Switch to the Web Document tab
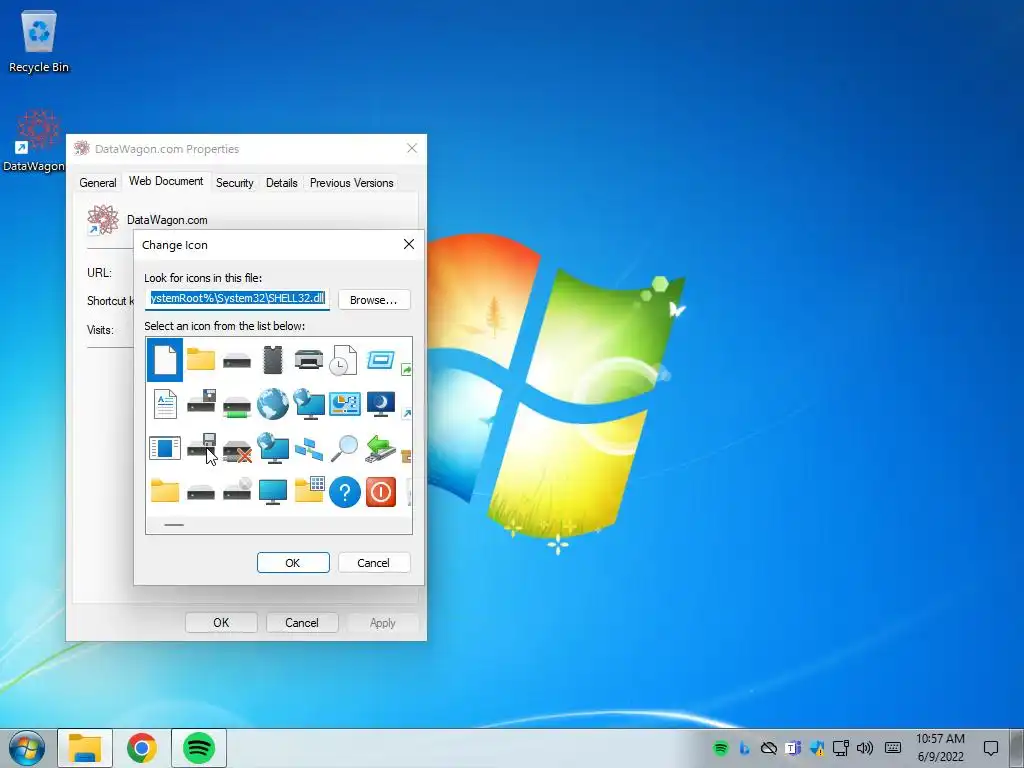Screen dimensions: 1024x768 coord(166,181)
